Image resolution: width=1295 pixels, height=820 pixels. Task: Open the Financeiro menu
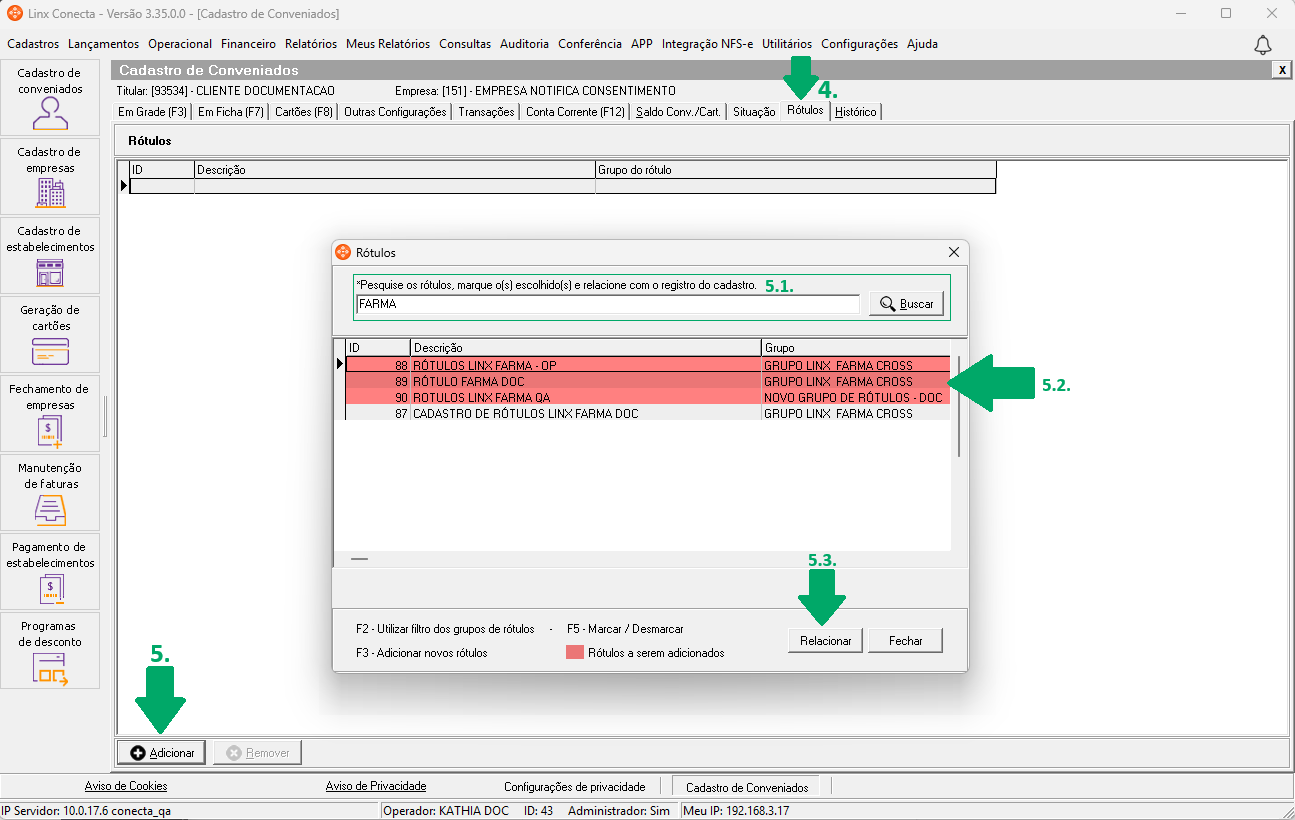pyautogui.click(x=248, y=44)
